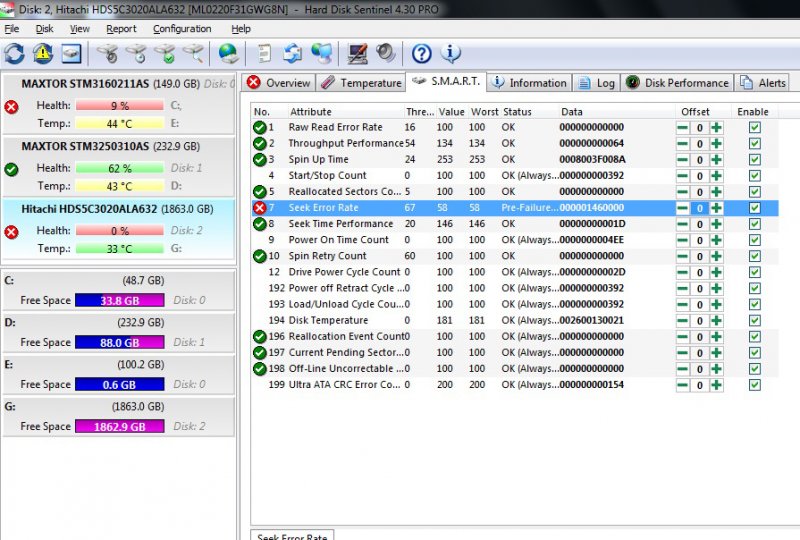Disable Seek Error Rate attribute checkbox
The image size is (800, 540).
coord(755,208)
